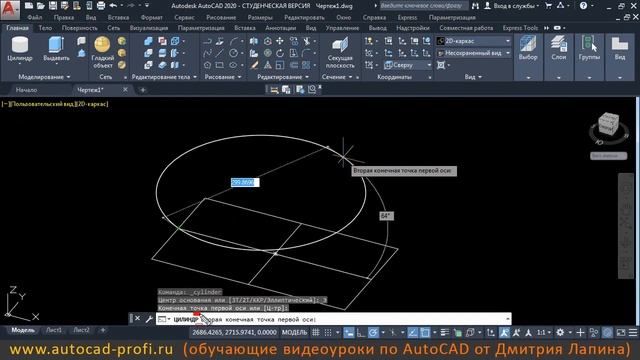Close the command line with X icon
This screenshot has width=640, height=360.
point(138,319)
